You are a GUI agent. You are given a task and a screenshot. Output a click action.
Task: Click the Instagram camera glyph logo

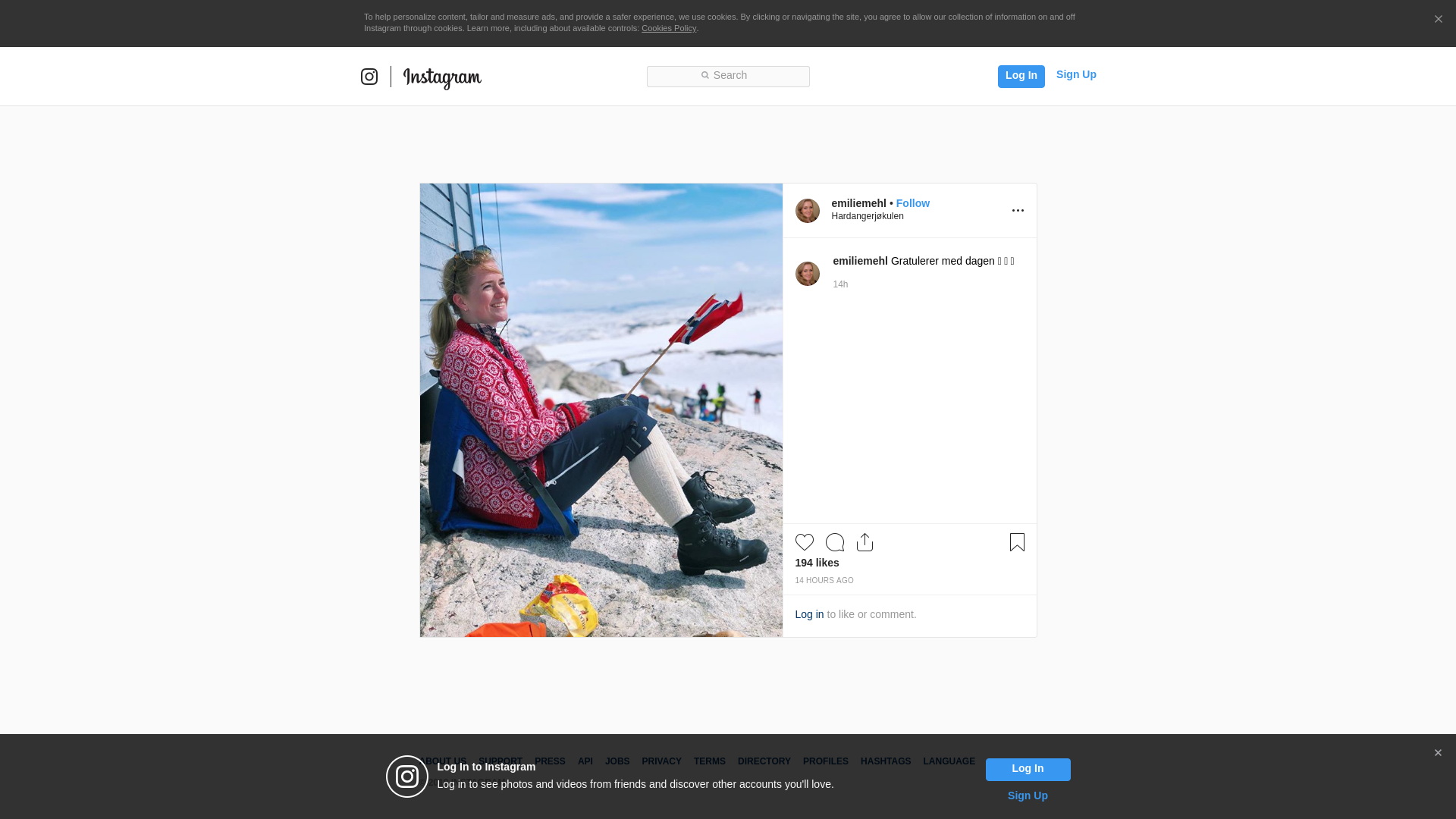point(369,77)
